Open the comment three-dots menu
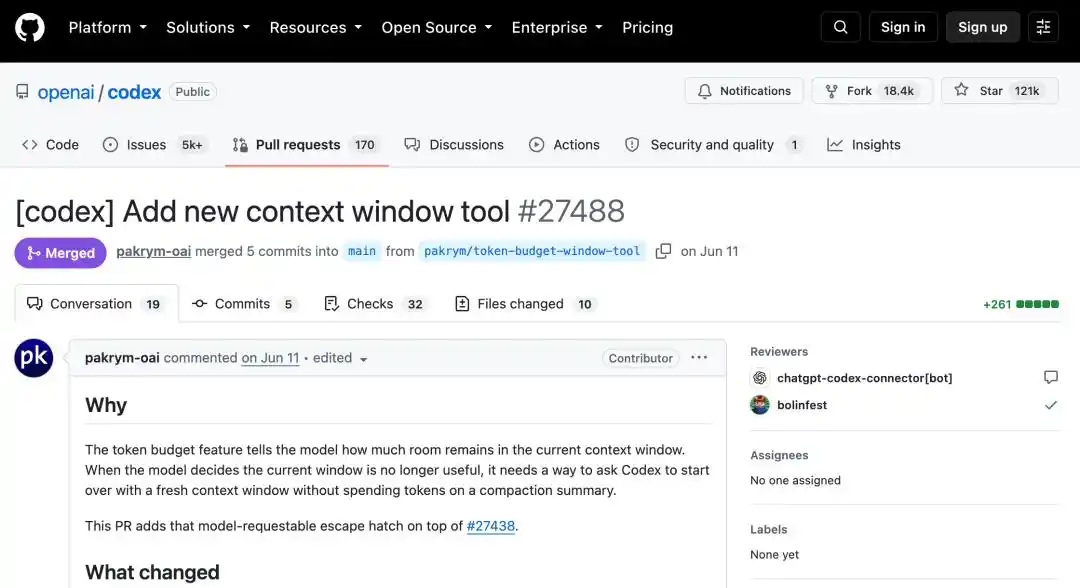The width and height of the screenshot is (1080, 588). click(699, 357)
